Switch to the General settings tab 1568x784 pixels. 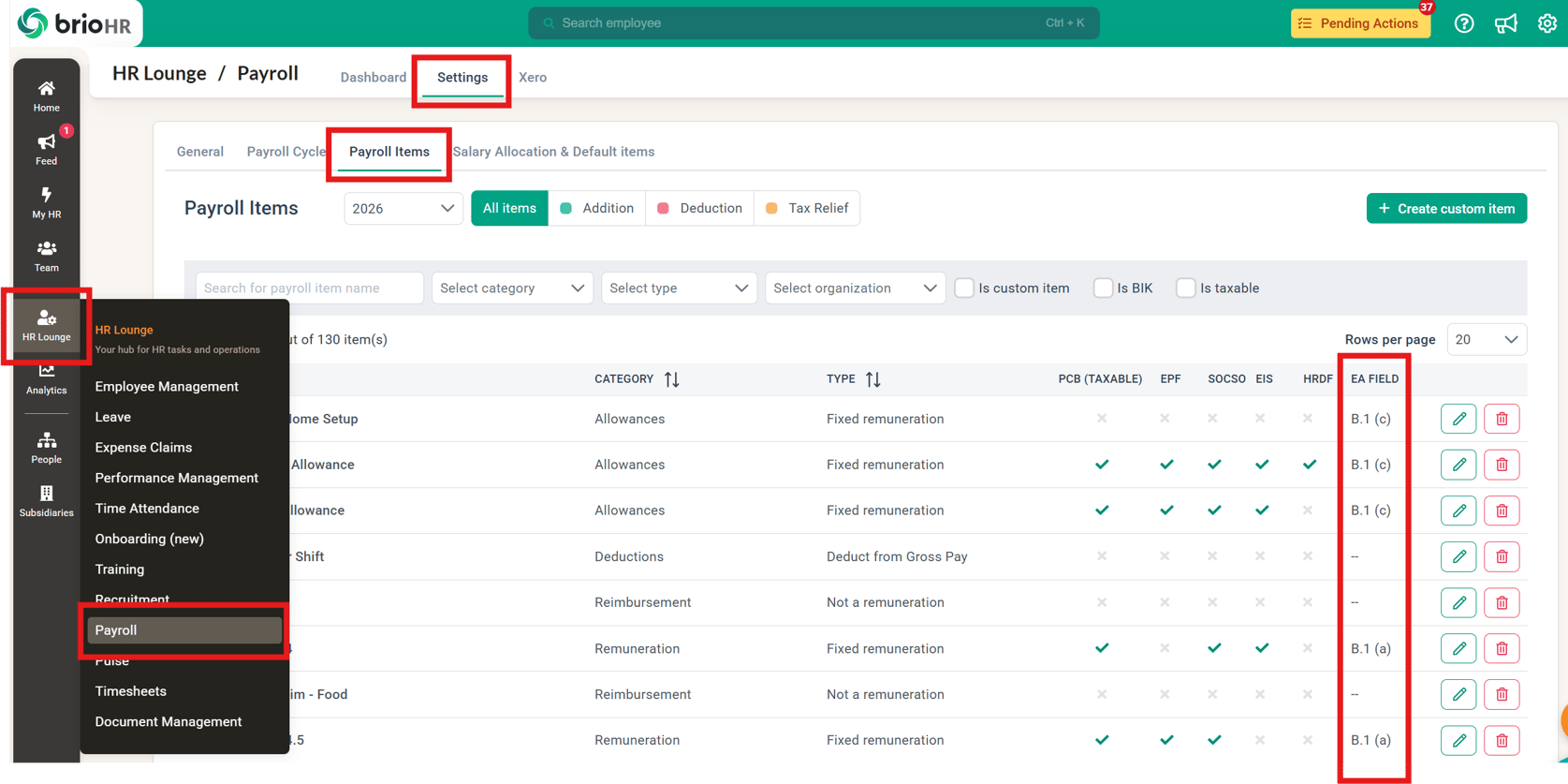200,152
